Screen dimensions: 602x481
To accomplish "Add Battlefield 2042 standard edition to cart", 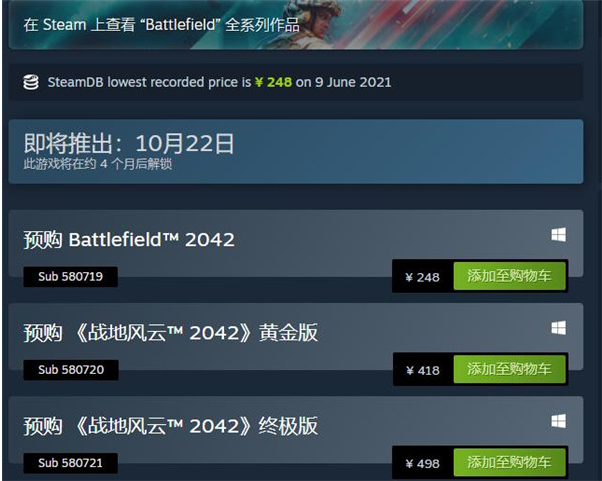I will tap(509, 276).
